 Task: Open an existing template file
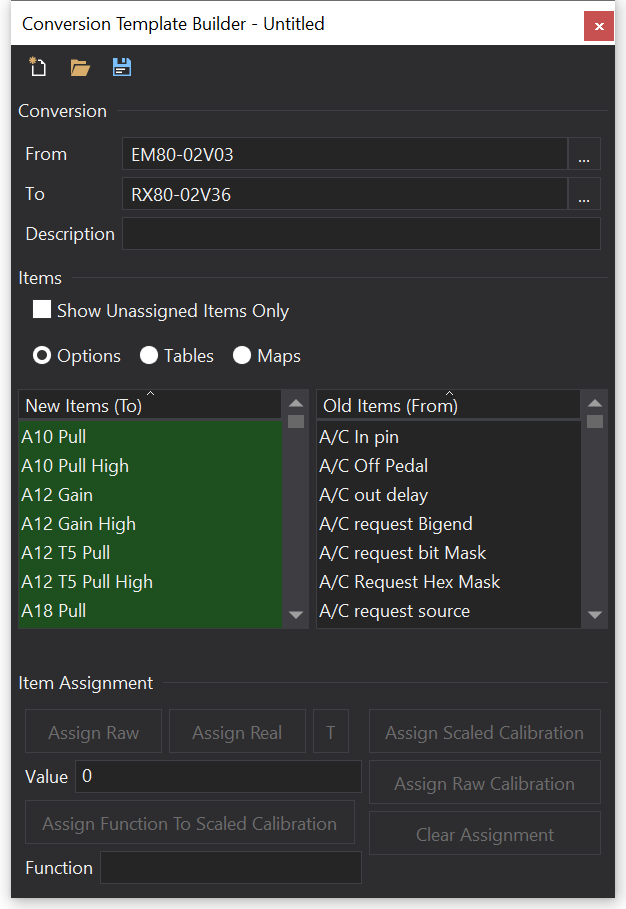point(80,68)
